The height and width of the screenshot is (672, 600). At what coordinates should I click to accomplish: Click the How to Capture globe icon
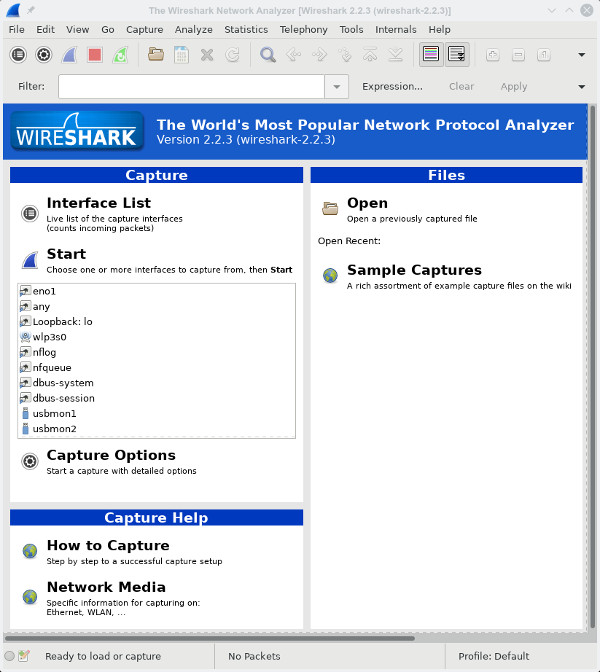pos(30,551)
